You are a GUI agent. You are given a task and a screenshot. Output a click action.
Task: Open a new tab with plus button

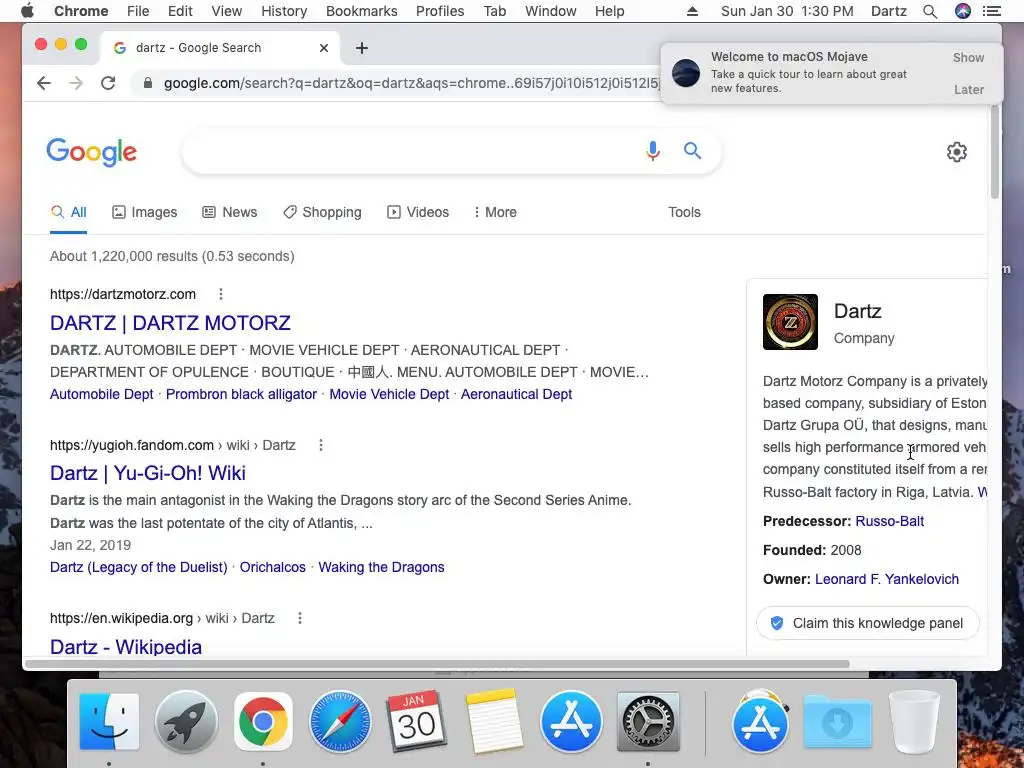click(362, 48)
